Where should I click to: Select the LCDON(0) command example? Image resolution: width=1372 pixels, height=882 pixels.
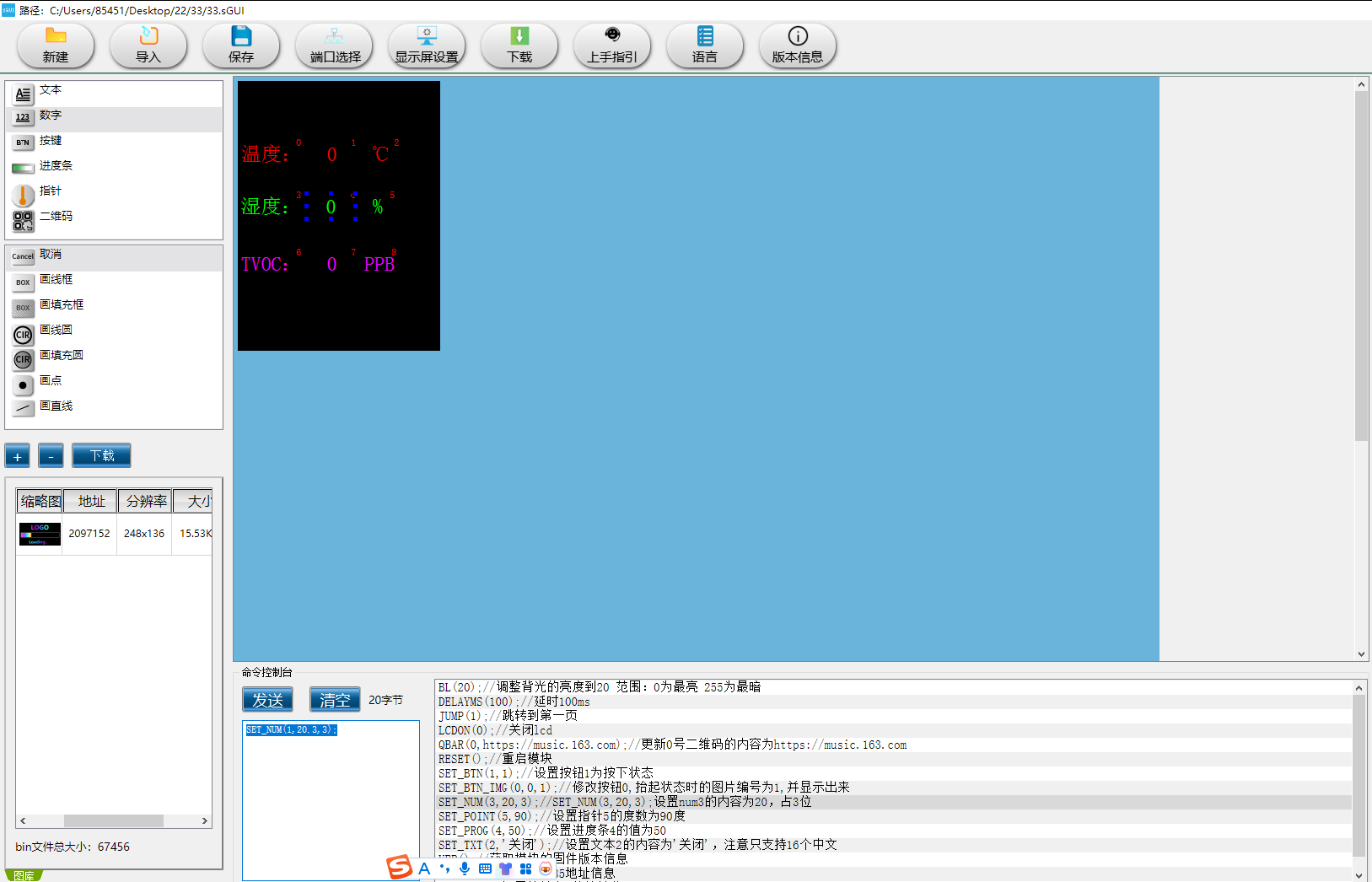click(894, 730)
